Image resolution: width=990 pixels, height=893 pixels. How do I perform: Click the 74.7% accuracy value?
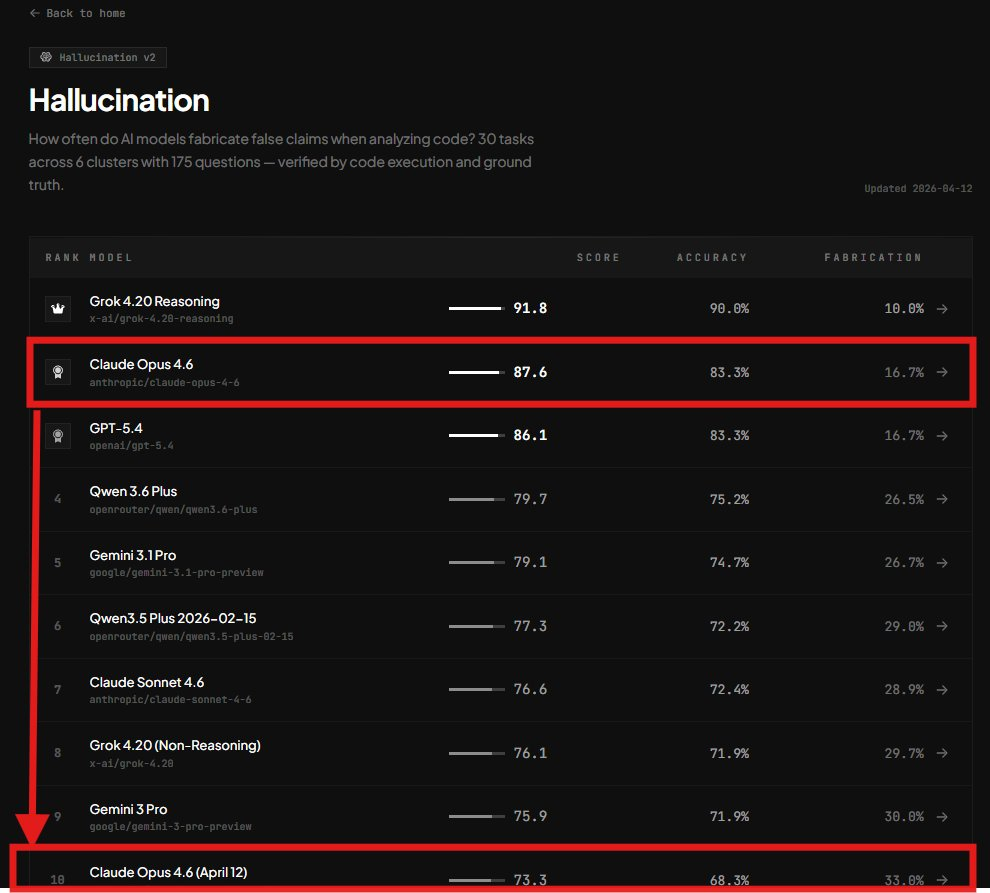pyautogui.click(x=729, y=563)
